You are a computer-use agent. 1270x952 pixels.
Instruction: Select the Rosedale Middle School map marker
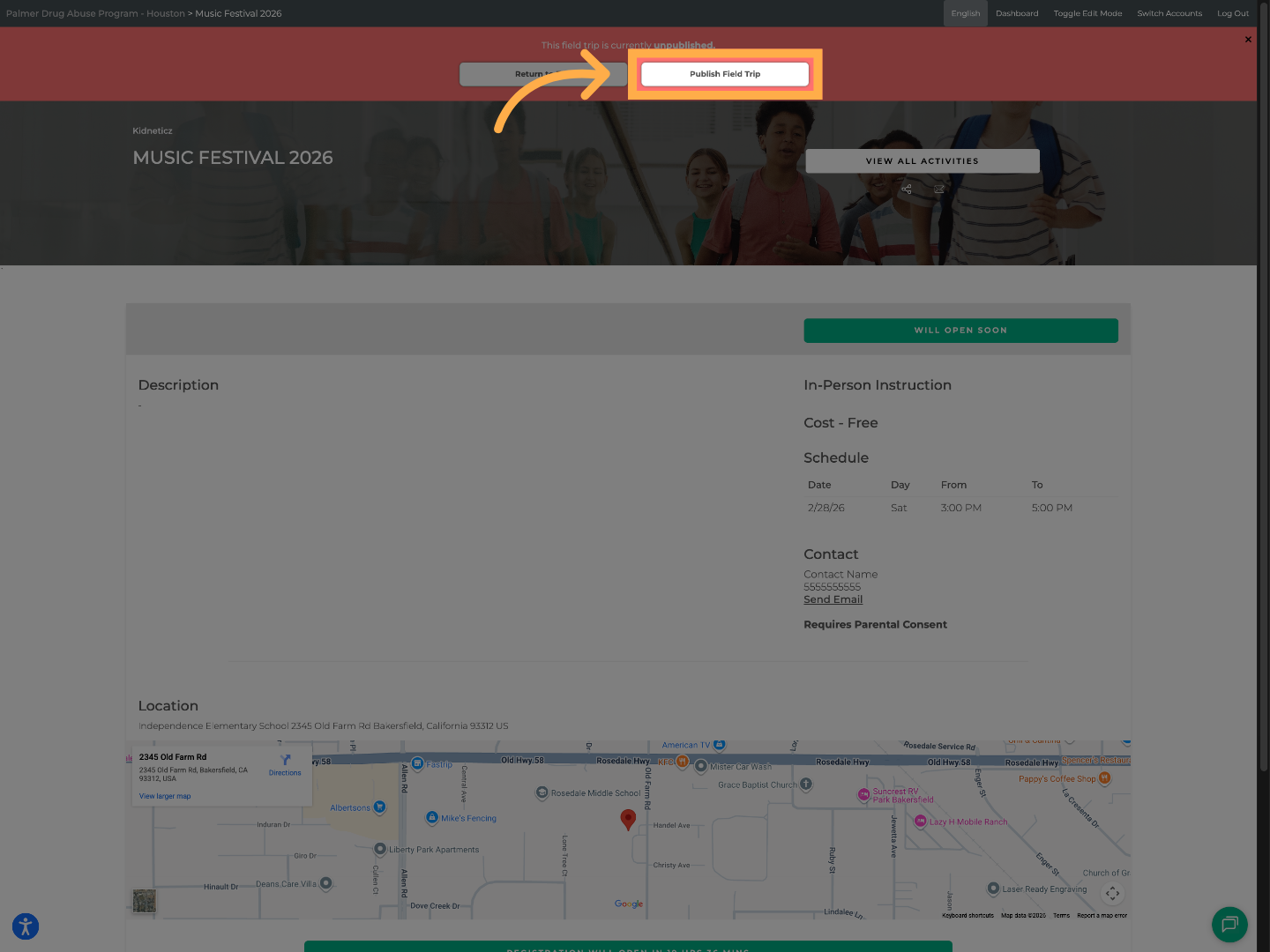pos(542,793)
